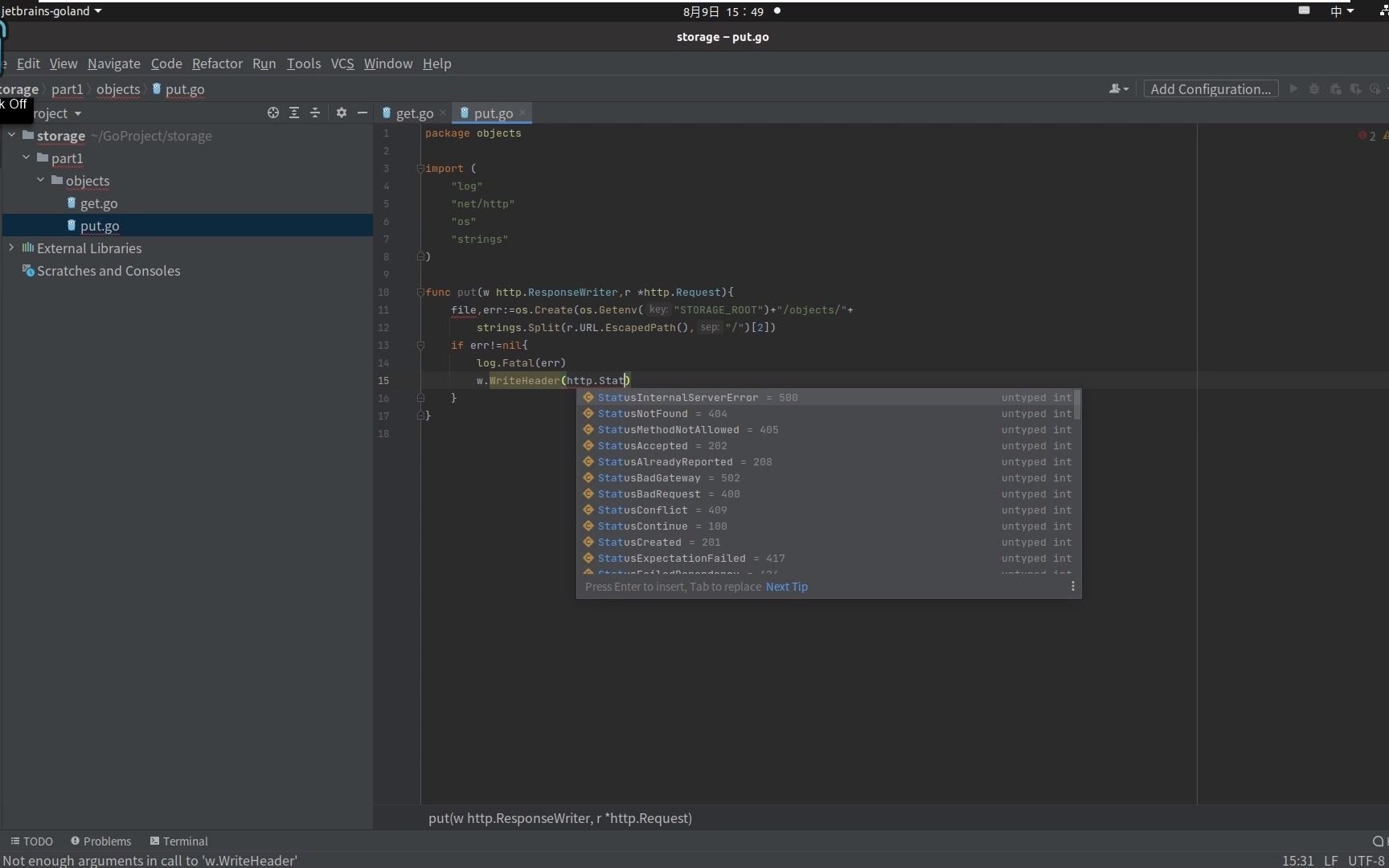The width and height of the screenshot is (1389, 868).
Task: Click the locate/select opened file target icon
Action: (273, 113)
